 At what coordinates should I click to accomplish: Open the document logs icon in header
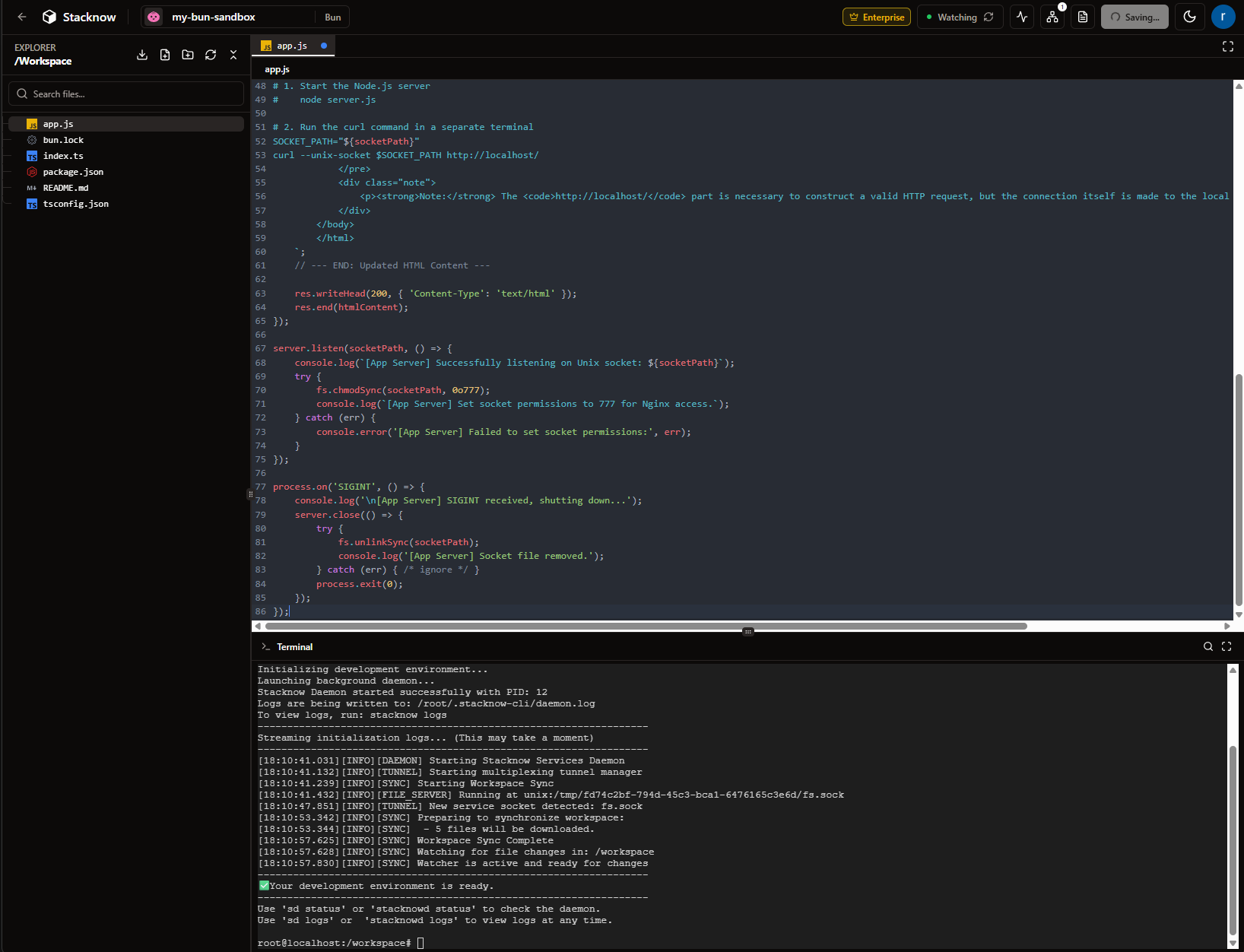[x=1083, y=17]
